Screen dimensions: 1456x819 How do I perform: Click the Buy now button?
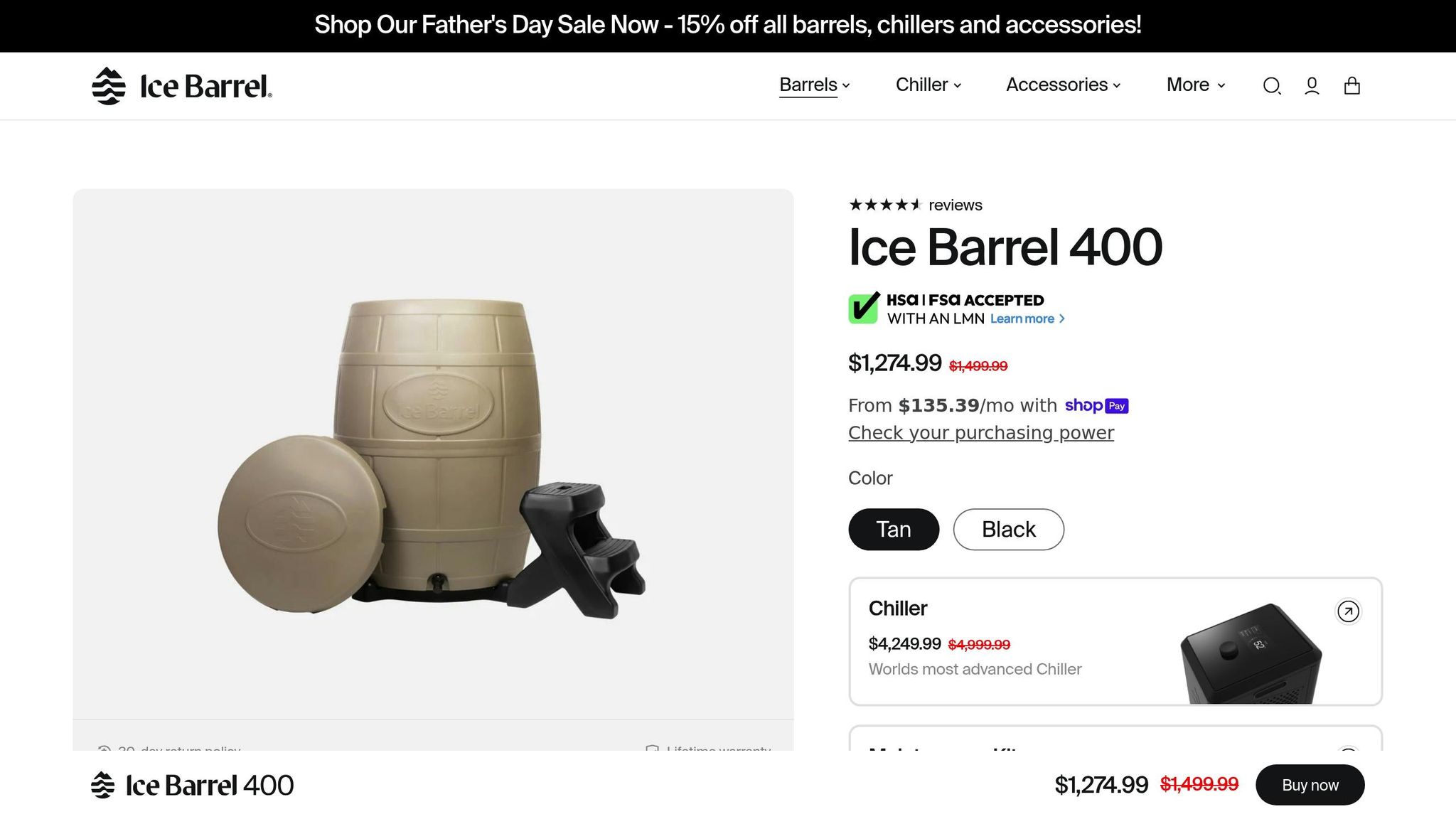pos(1310,785)
